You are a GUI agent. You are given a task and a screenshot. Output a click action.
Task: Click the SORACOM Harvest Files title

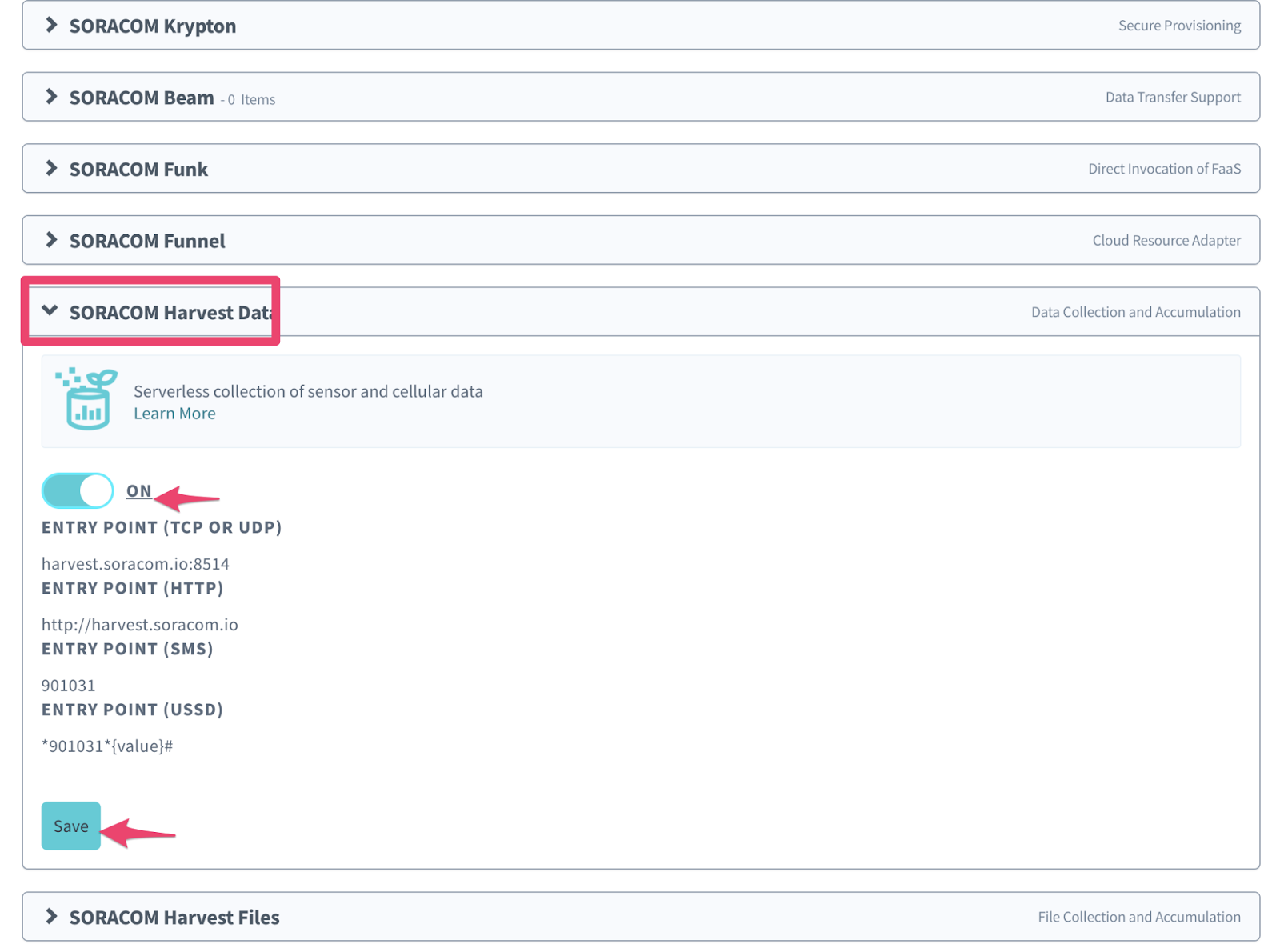[x=174, y=918]
